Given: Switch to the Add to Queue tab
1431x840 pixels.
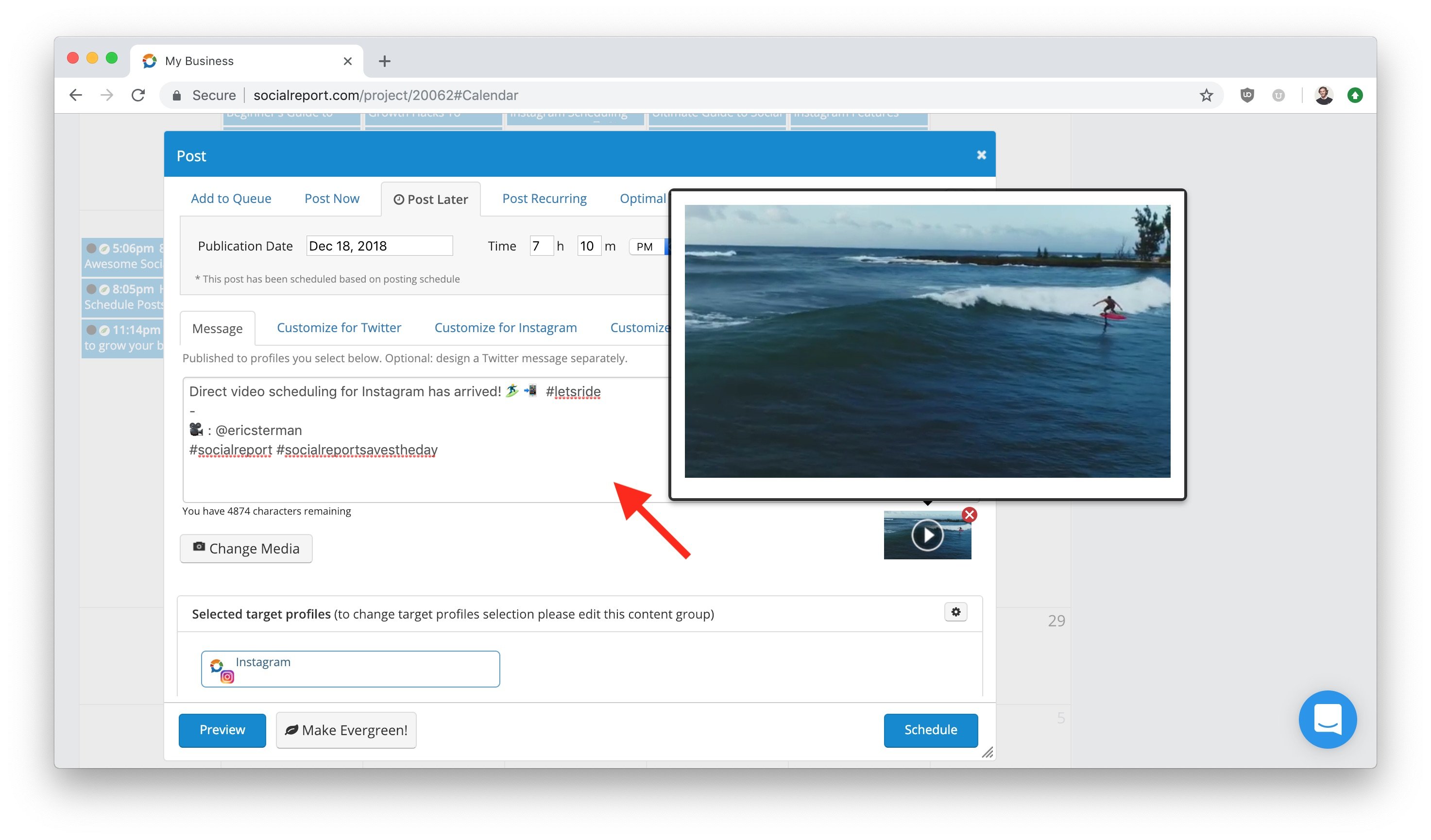Looking at the screenshot, I should pyautogui.click(x=231, y=199).
